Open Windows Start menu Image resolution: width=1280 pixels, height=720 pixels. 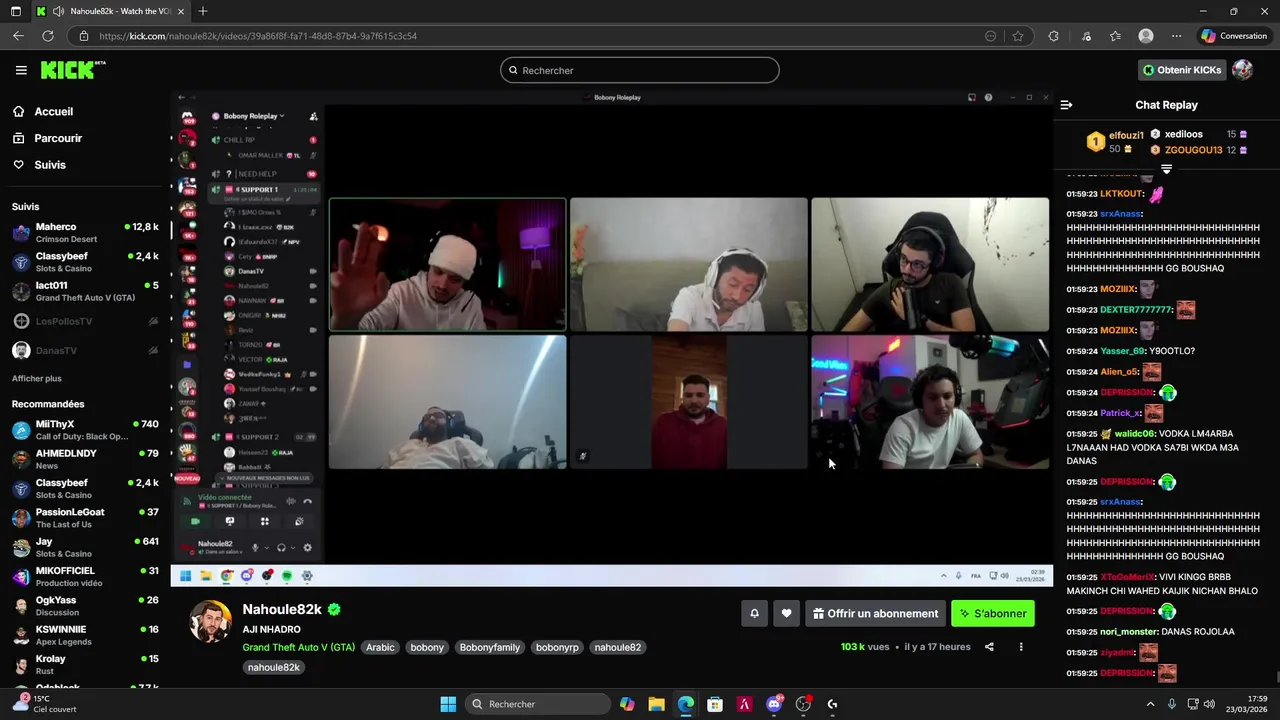pos(448,704)
